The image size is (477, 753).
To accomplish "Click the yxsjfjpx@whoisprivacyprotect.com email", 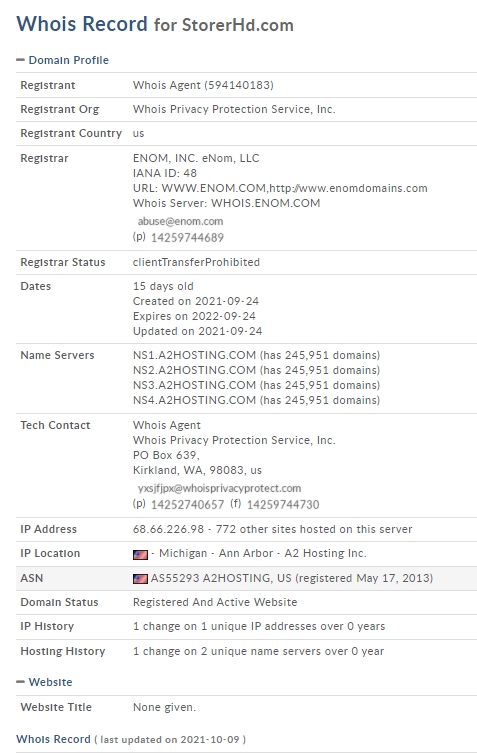I will tap(219, 488).
